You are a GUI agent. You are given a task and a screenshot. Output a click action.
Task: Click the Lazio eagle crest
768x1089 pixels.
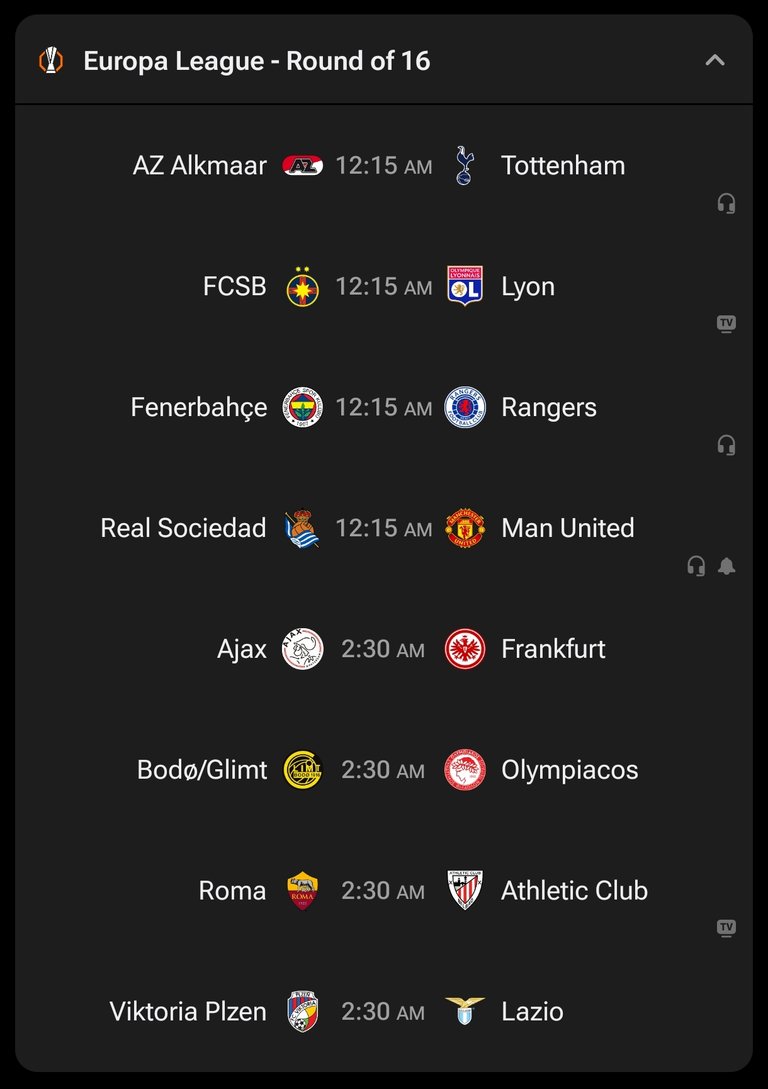pyautogui.click(x=465, y=1011)
